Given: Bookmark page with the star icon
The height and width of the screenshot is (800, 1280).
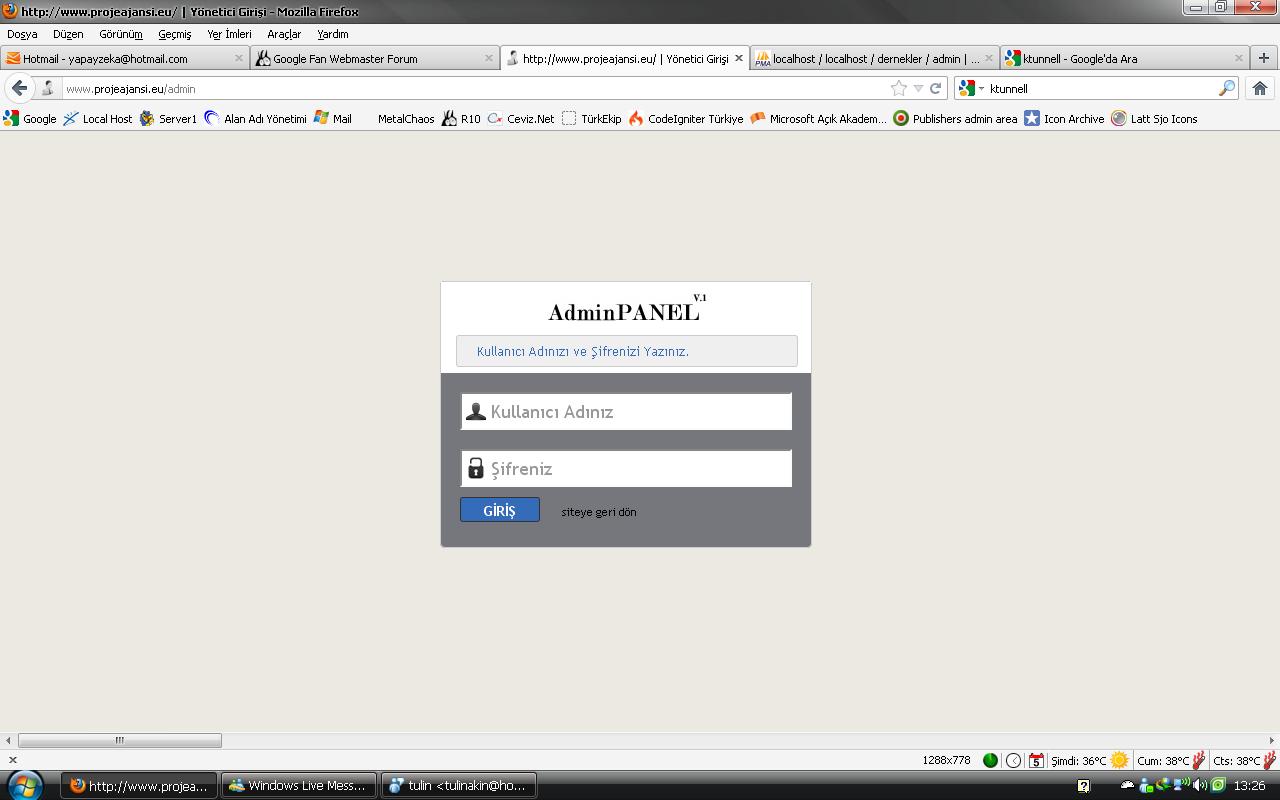Looking at the screenshot, I should 898,88.
